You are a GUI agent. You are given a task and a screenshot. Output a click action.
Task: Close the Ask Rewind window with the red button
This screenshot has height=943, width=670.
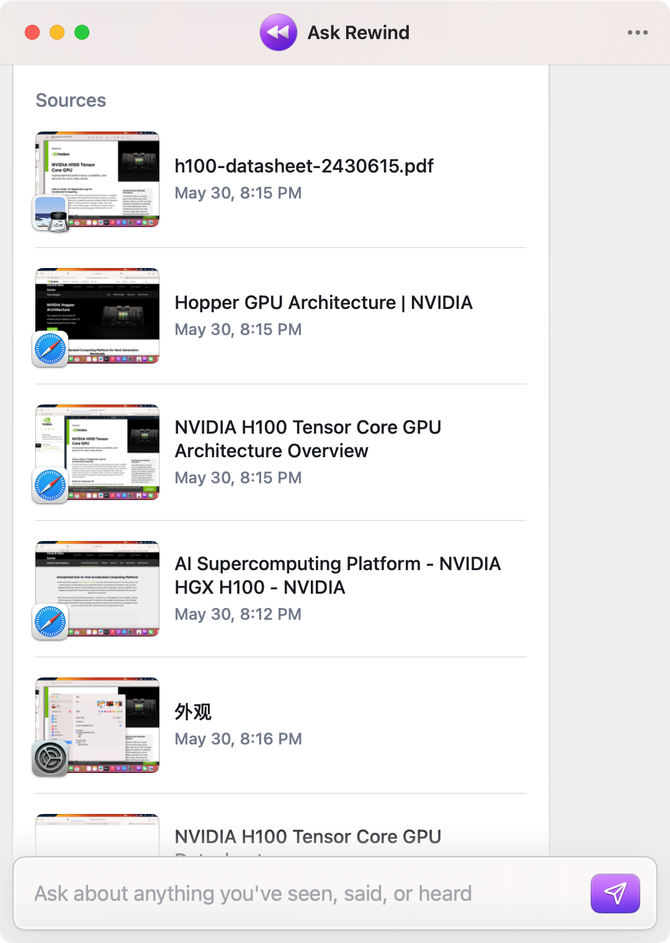(32, 32)
